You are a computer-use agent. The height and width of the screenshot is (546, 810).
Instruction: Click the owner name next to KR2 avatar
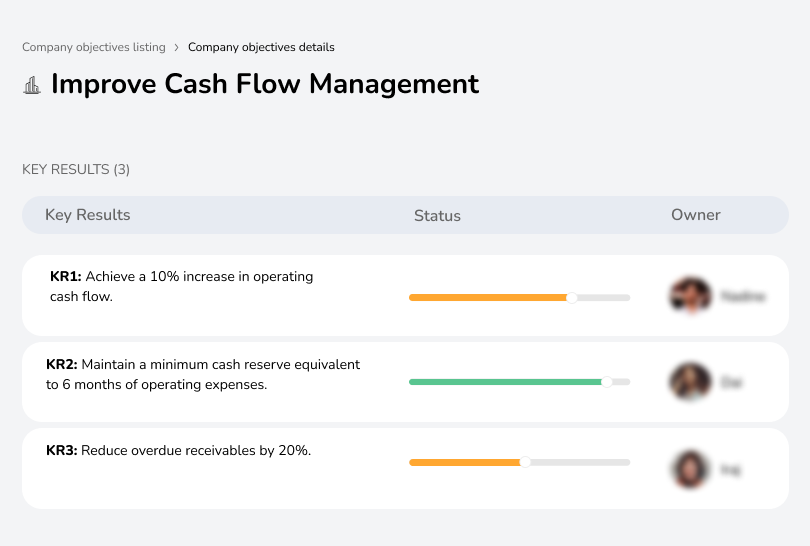pyautogui.click(x=731, y=382)
